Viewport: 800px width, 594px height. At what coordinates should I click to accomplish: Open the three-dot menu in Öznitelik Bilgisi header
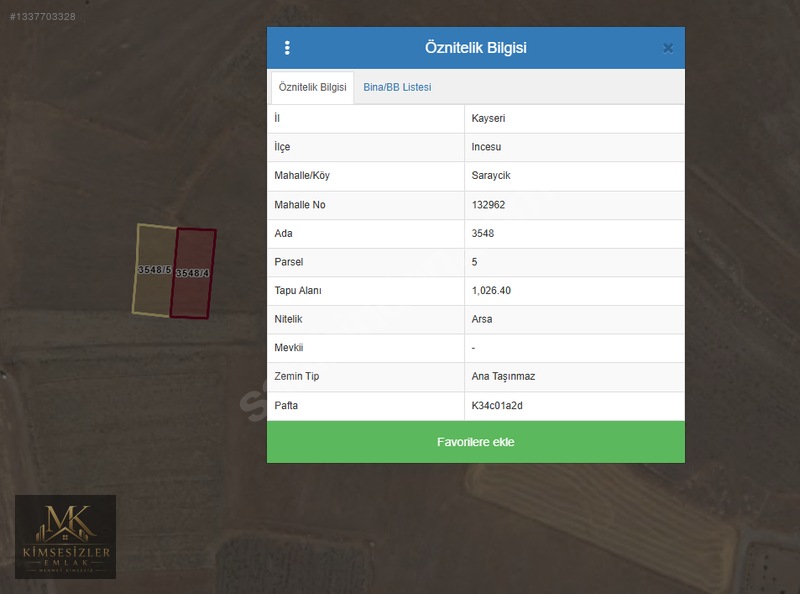[287, 48]
